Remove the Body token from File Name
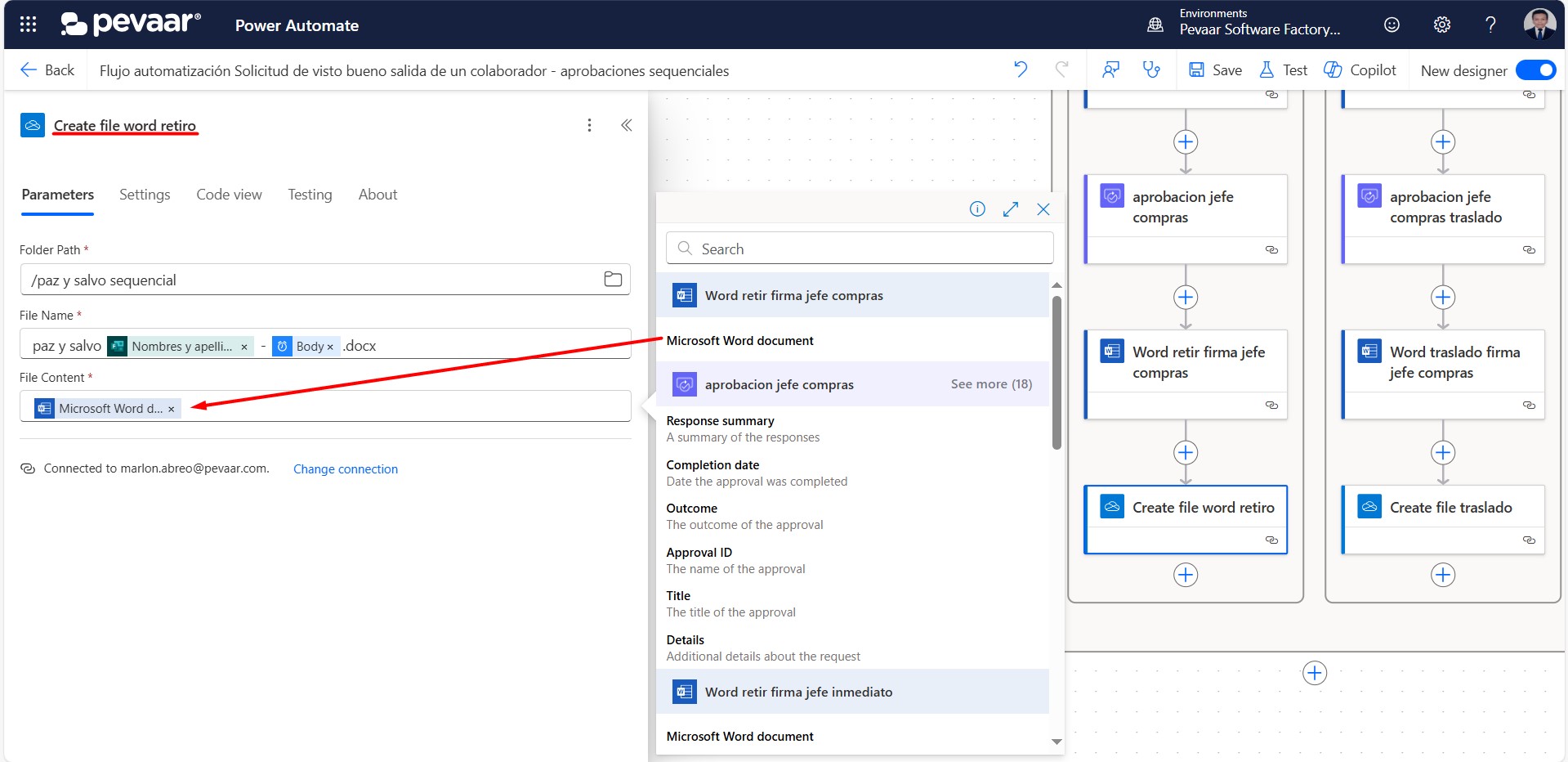This screenshot has width=1568, height=762. tap(330, 347)
